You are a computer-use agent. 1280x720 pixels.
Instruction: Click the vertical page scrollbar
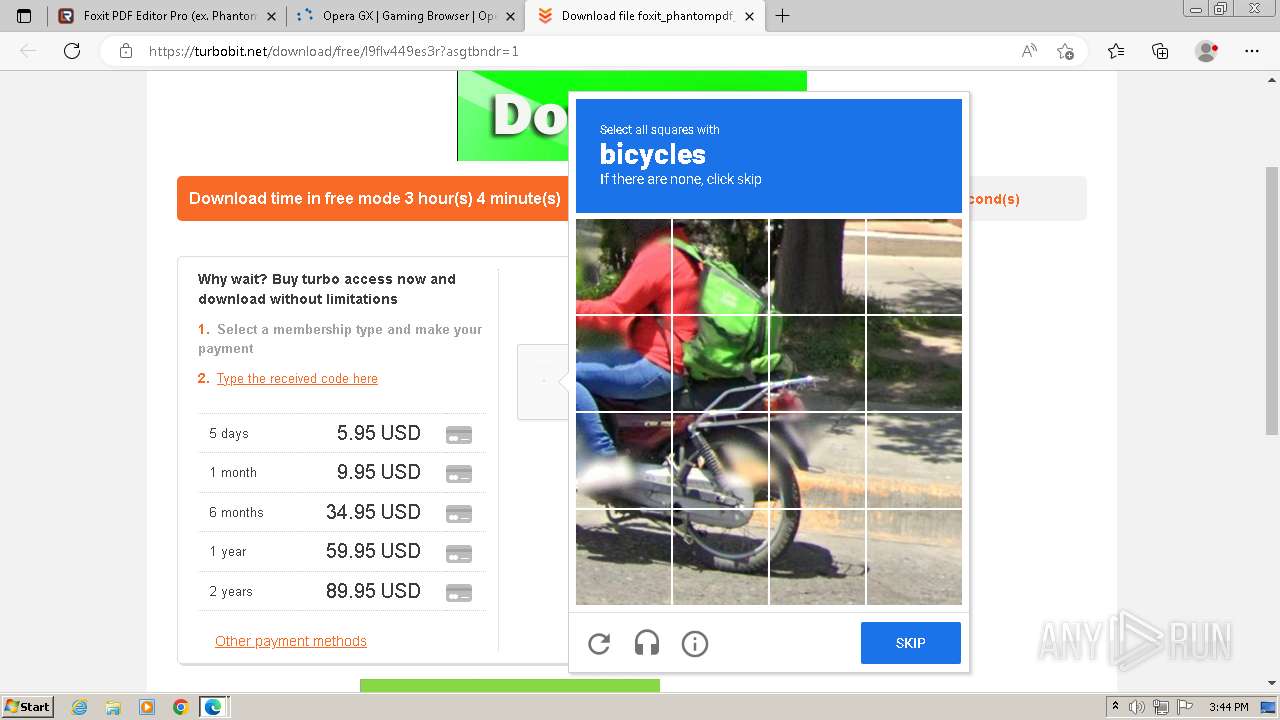tap(1271, 300)
